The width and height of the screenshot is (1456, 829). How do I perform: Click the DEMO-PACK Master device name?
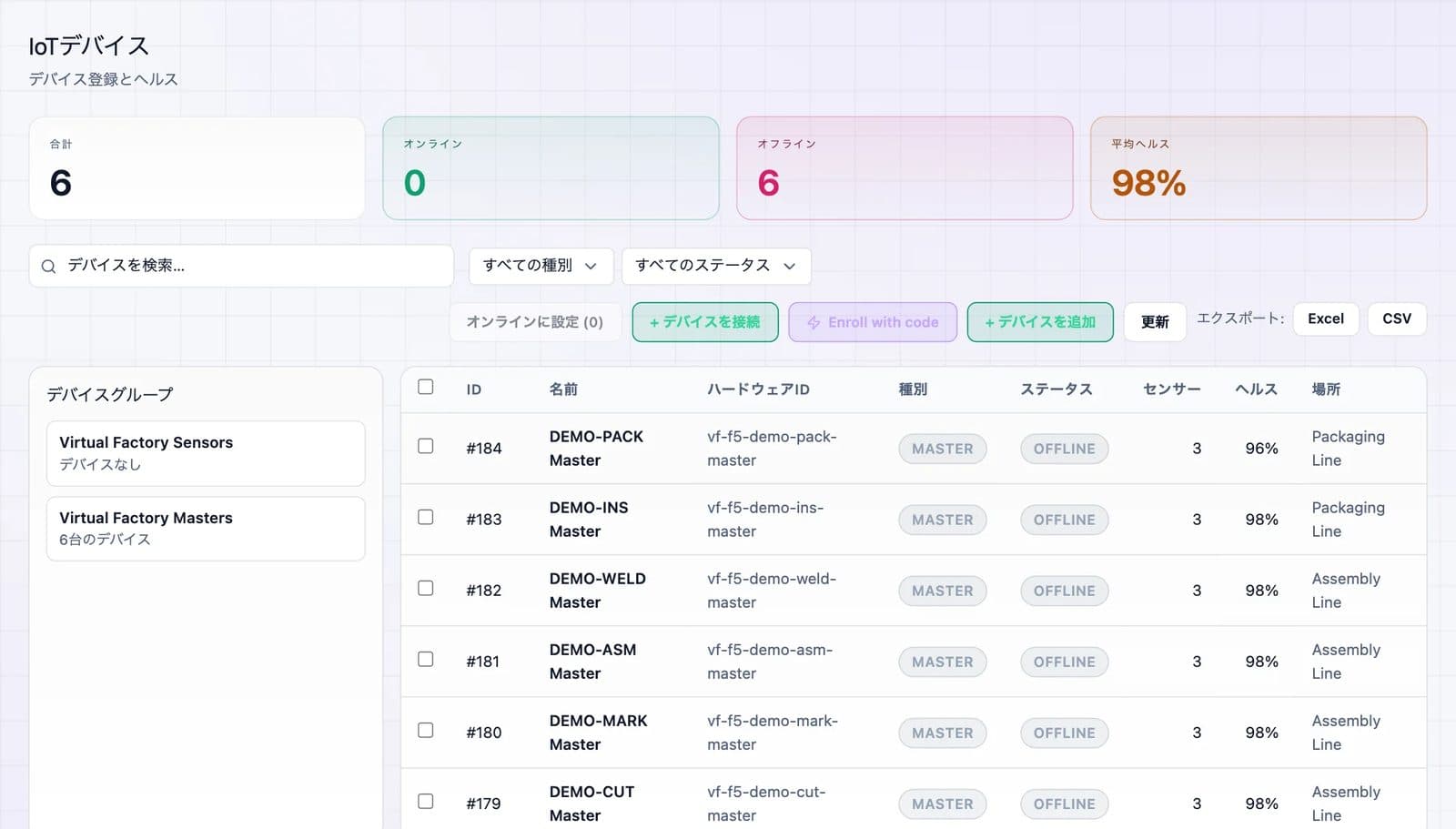(x=596, y=449)
